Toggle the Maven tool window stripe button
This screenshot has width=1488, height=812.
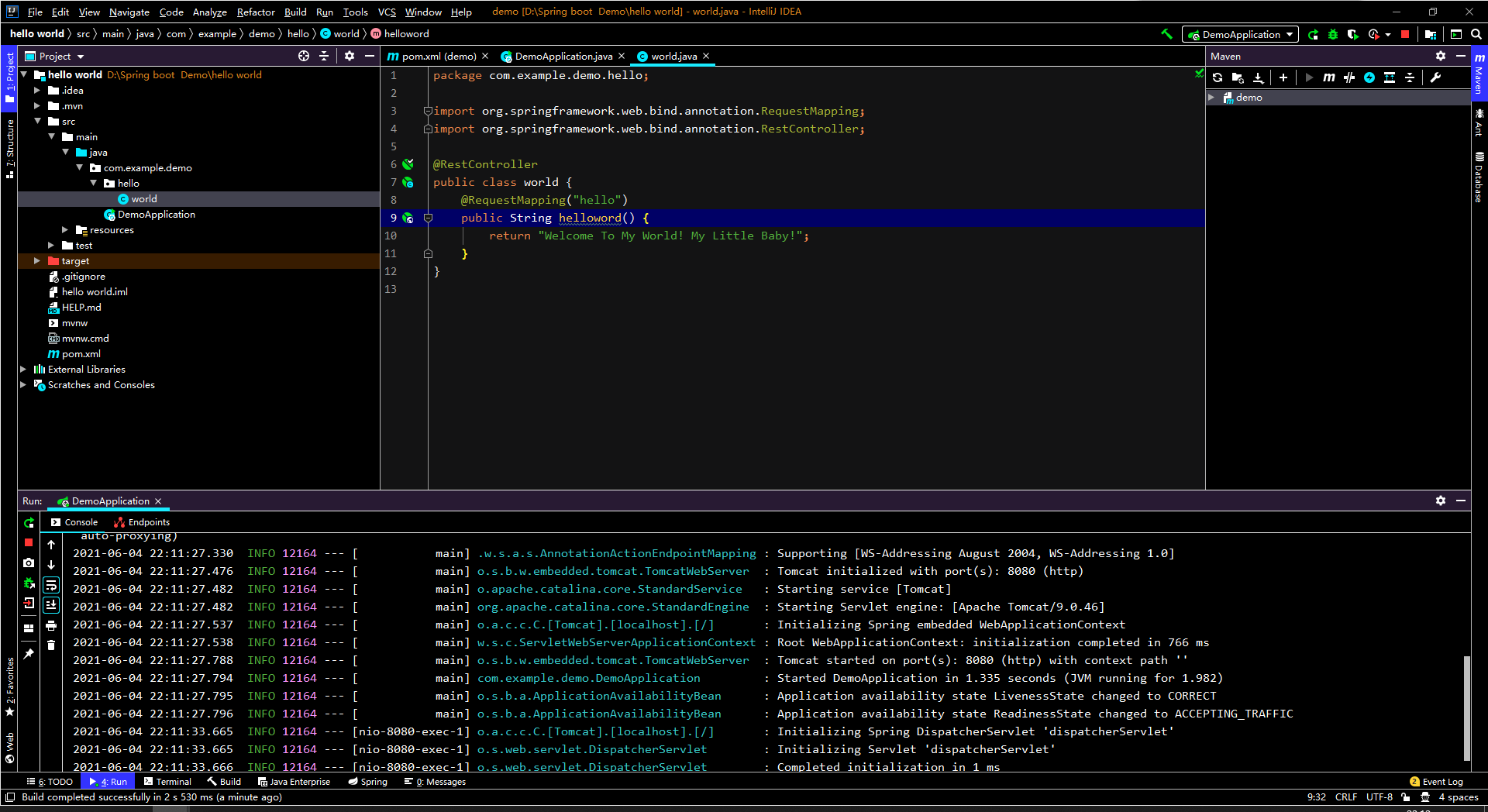point(1479,74)
